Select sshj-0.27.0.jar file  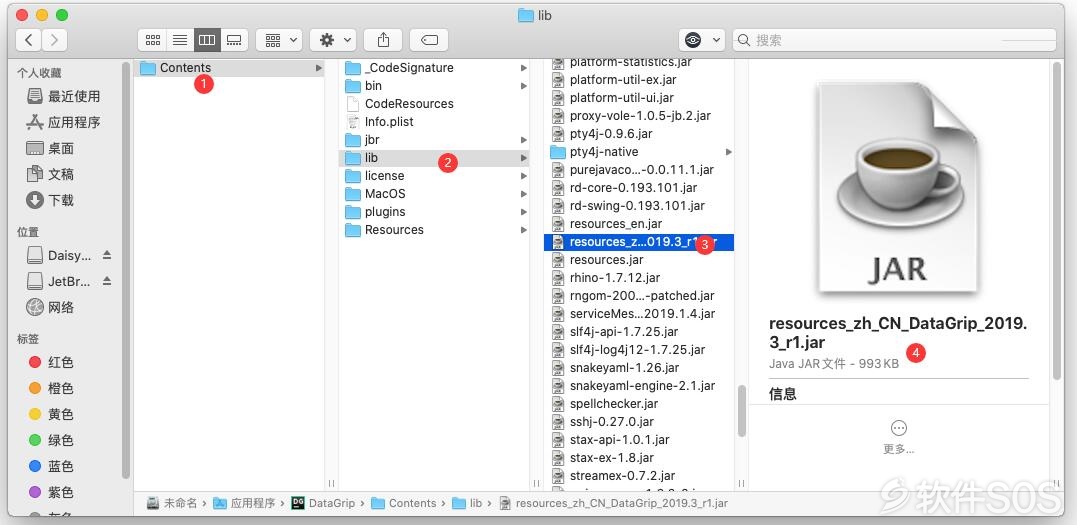click(x=639, y=421)
